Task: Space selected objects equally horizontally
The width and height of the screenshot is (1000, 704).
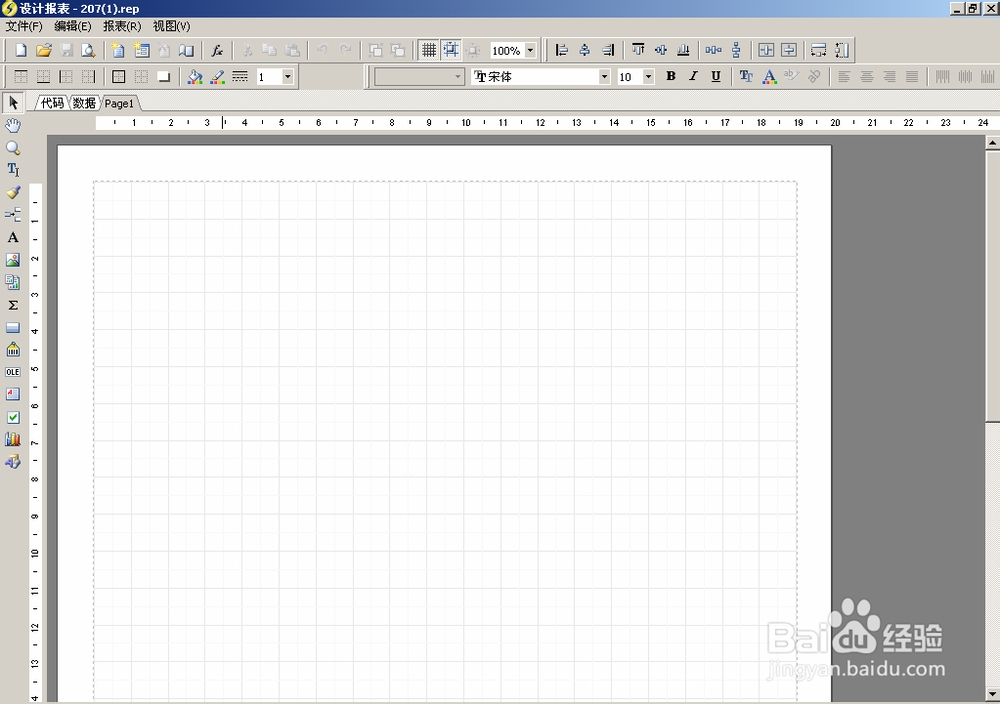Action: point(713,50)
